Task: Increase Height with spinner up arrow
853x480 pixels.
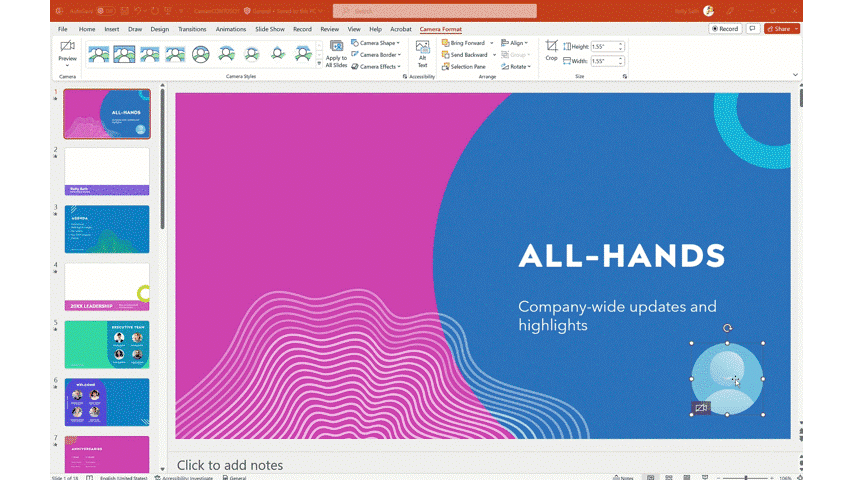Action: [x=621, y=45]
